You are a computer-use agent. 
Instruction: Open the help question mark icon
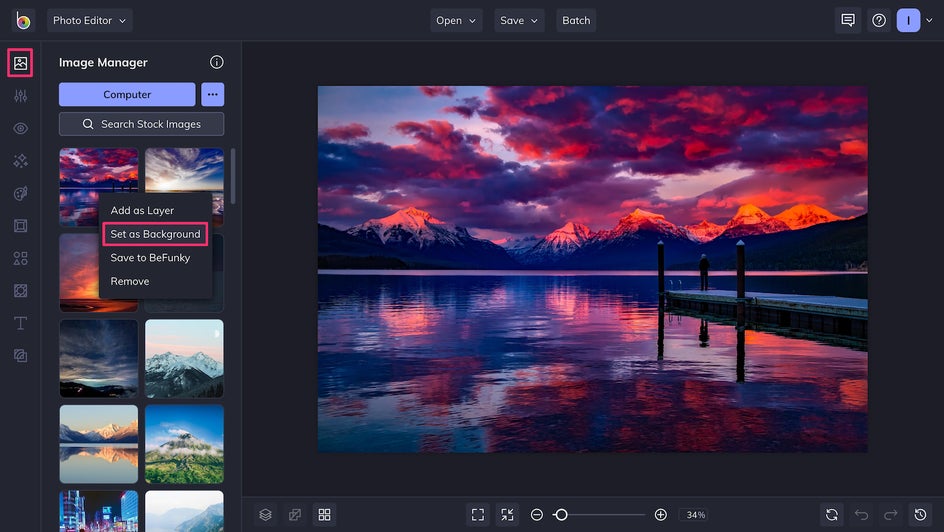click(879, 20)
